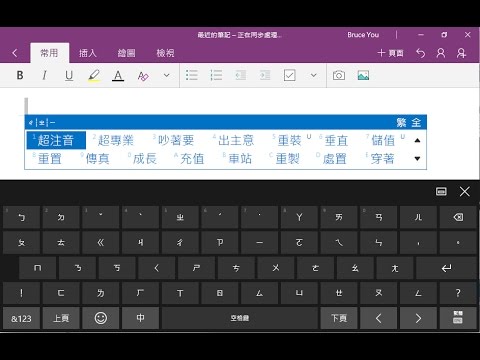
Task: Tap the backspace key
Action: pos(458,217)
